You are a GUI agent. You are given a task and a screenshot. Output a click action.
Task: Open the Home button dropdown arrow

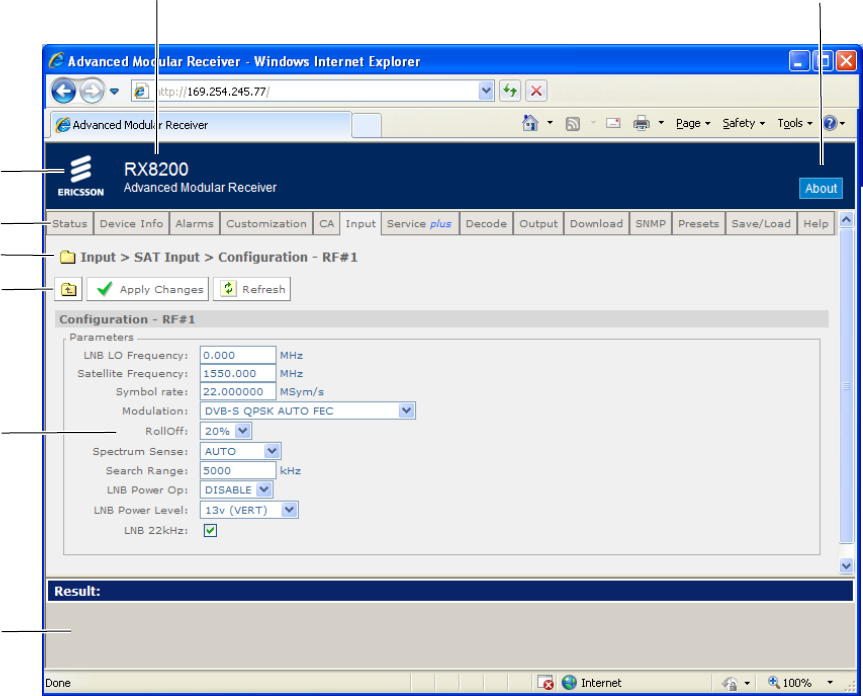click(550, 123)
